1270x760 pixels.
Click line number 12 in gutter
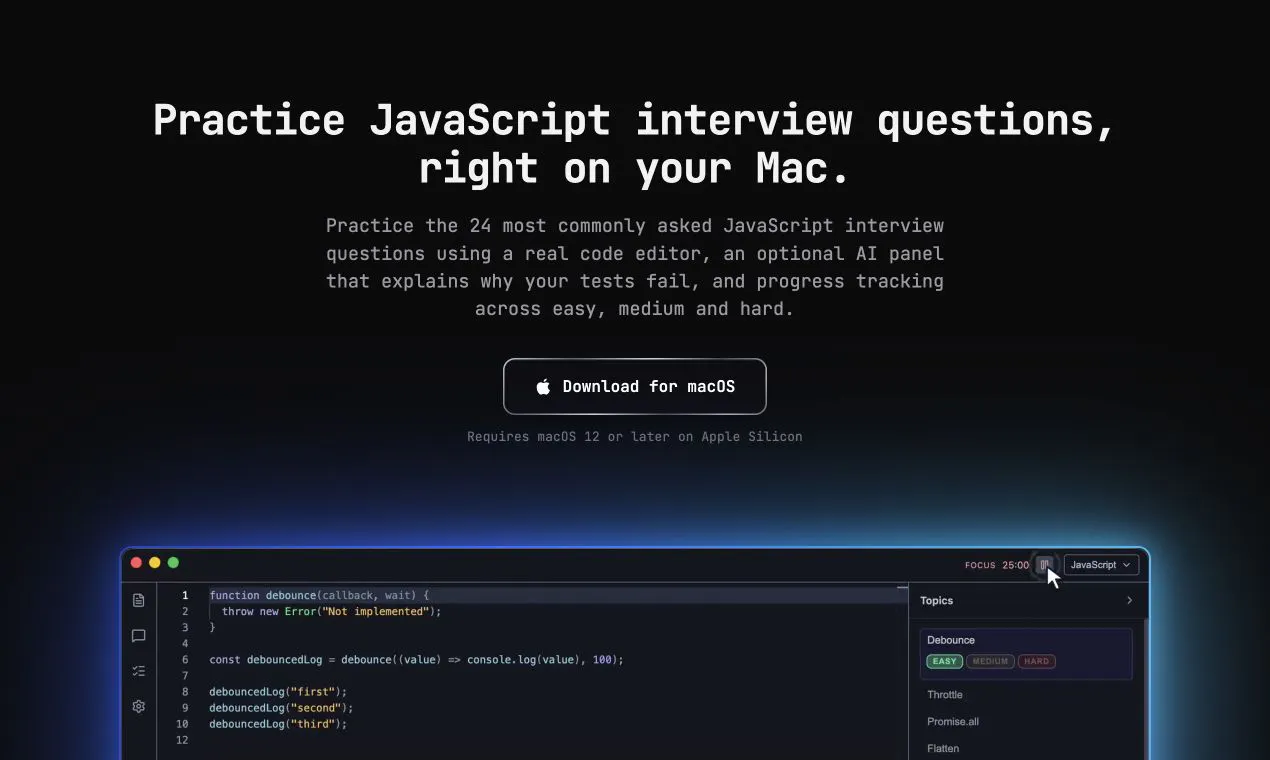click(182, 740)
